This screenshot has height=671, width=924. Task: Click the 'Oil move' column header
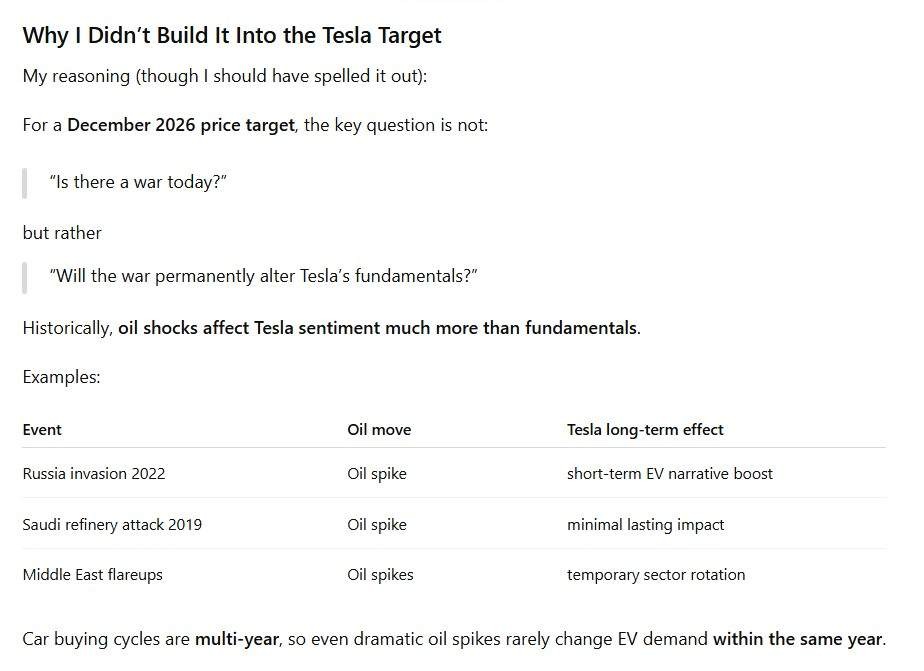coord(379,430)
